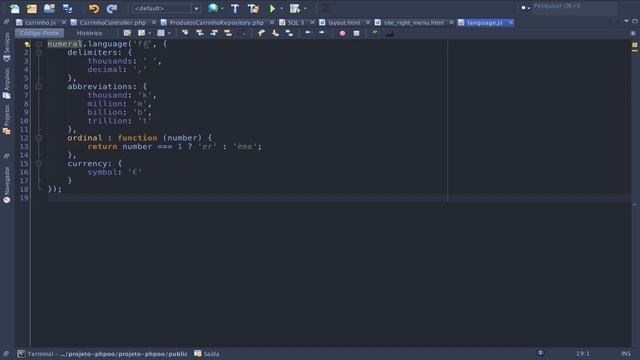Viewport: 640px width, 360px height.
Task: Click the Next Bookmark icon
Action: coord(276,33)
